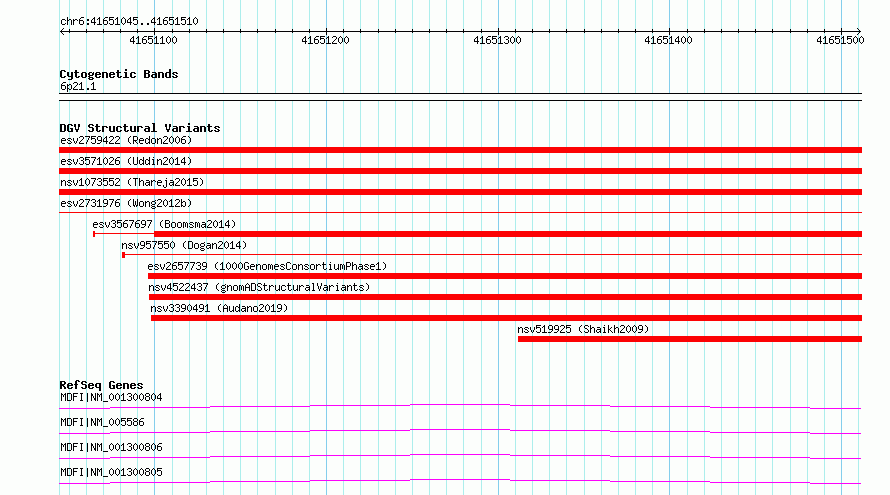Click the left arrow end of the ruler

coord(62,31)
